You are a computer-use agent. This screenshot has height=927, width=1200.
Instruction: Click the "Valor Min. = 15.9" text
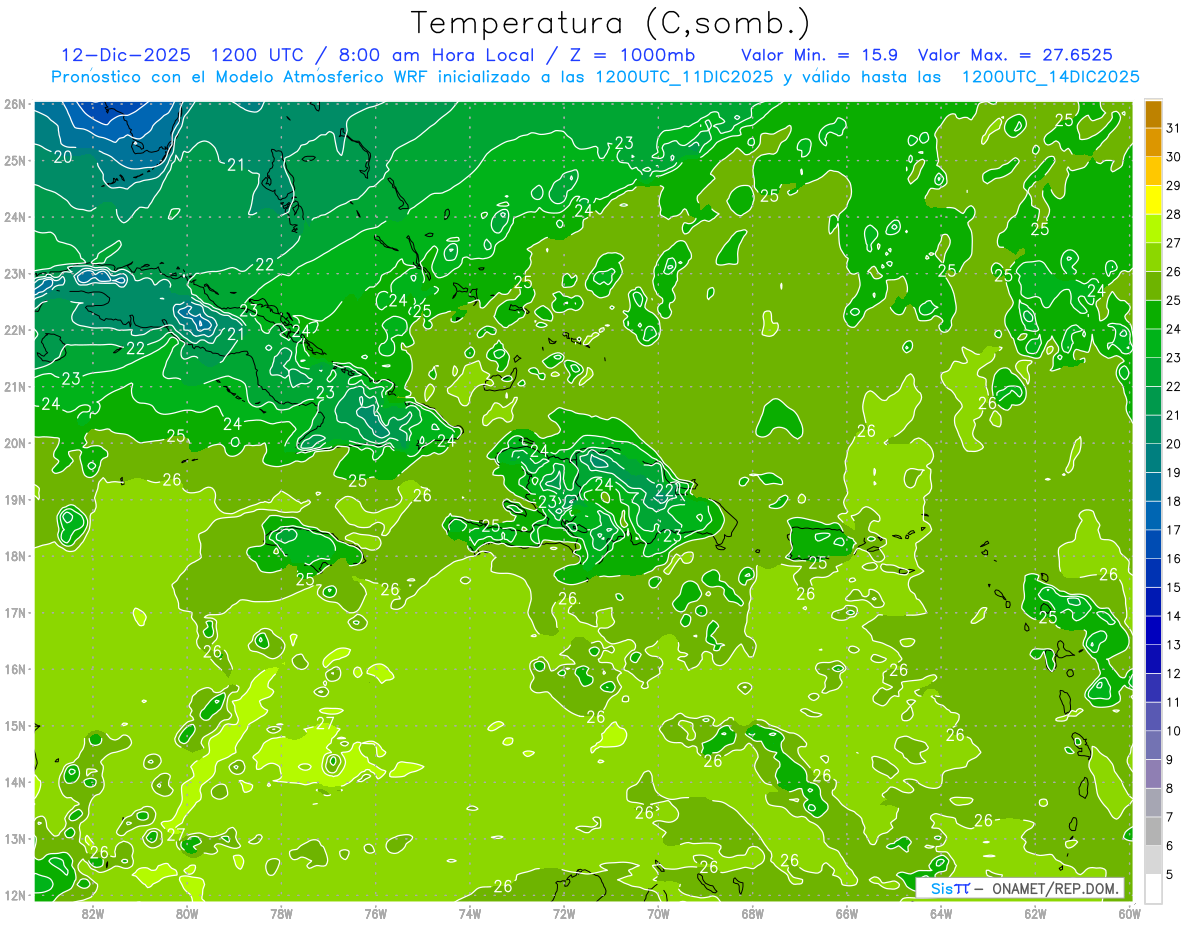[x=820, y=55]
